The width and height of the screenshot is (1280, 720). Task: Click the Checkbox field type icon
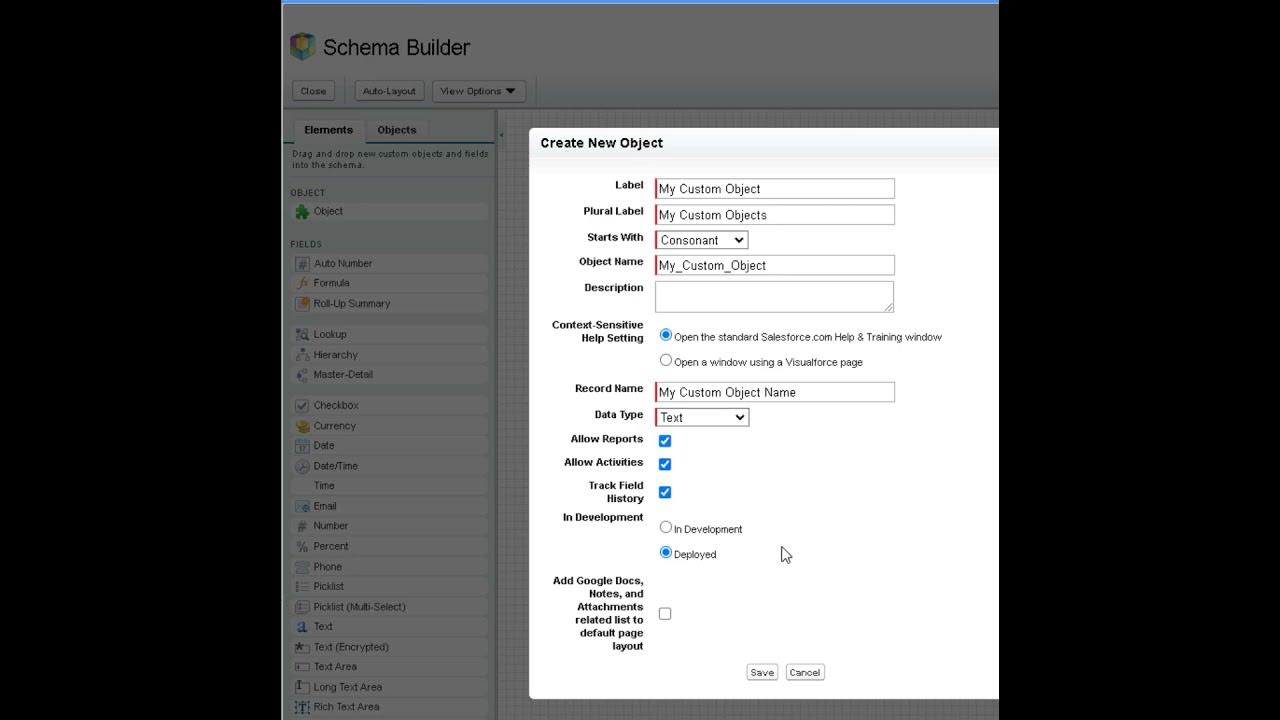302,406
